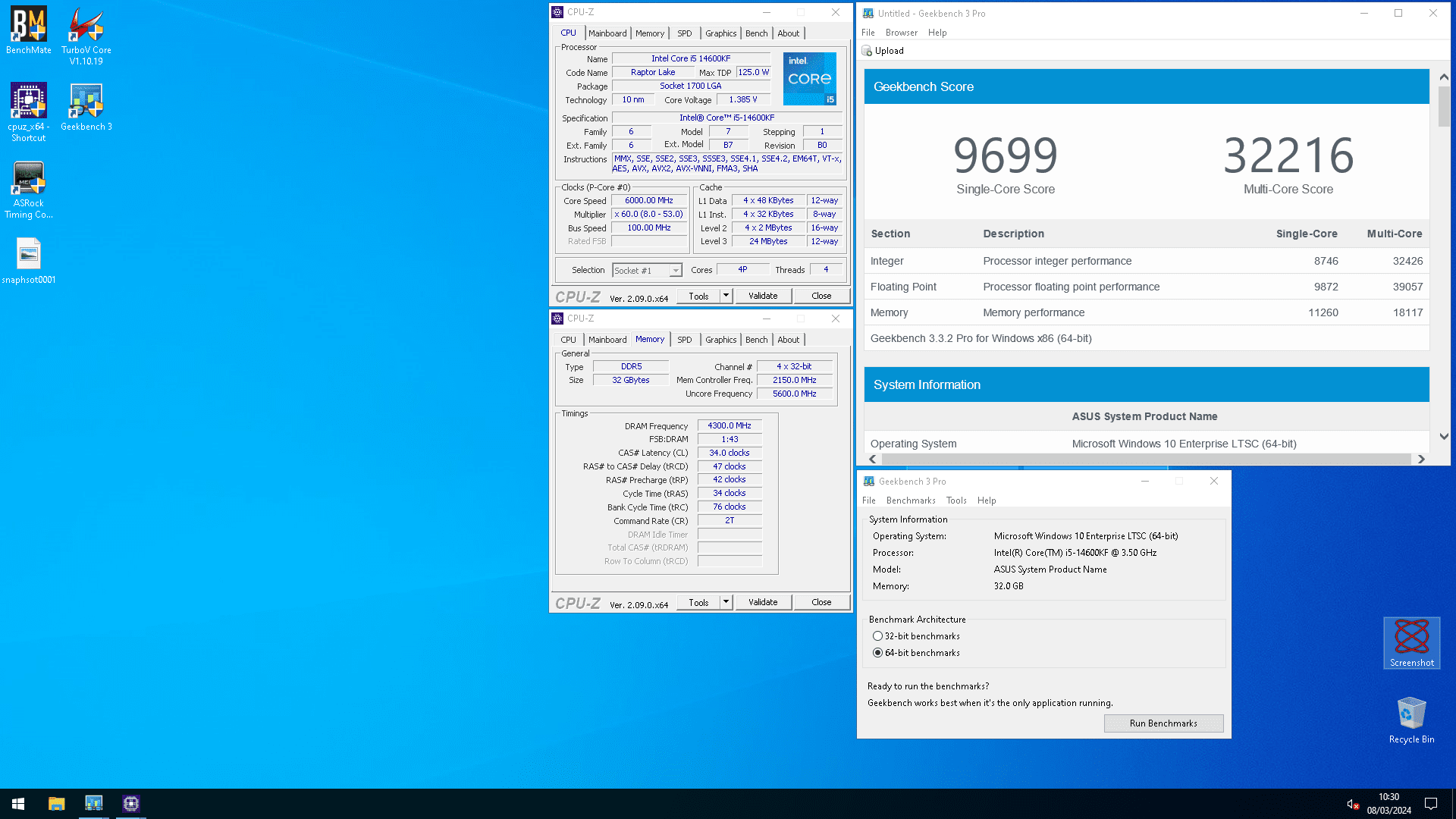The height and width of the screenshot is (819, 1456).
Task: Switch to Memory tab in top CPU-Z
Action: click(x=650, y=33)
